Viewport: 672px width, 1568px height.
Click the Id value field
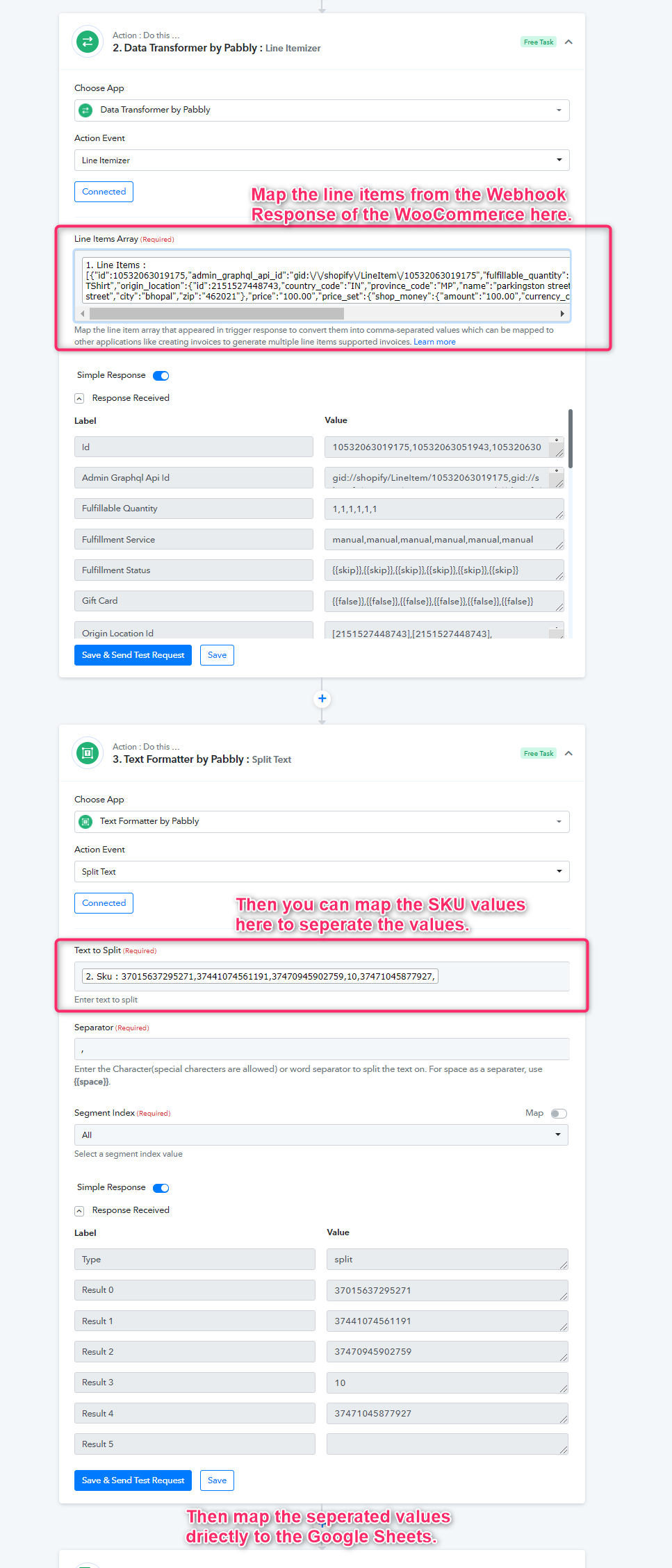pyautogui.click(x=444, y=447)
